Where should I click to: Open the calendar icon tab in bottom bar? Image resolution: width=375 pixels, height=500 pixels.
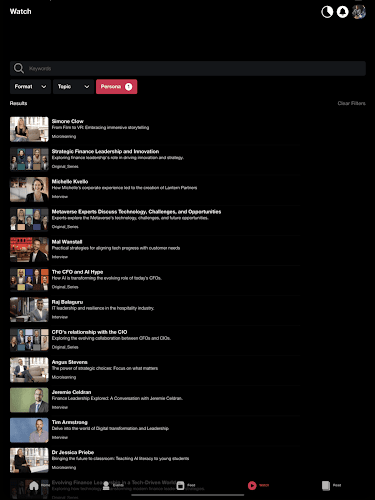pyautogui.click(x=180, y=485)
